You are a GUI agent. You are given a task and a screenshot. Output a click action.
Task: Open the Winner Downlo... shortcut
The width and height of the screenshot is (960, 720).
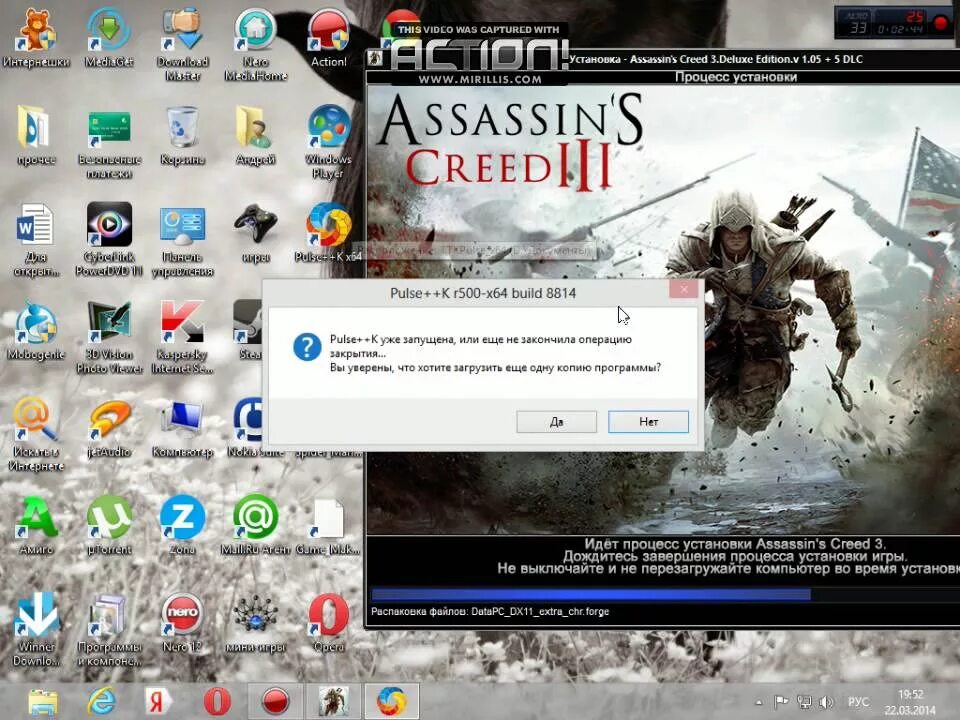point(36,629)
